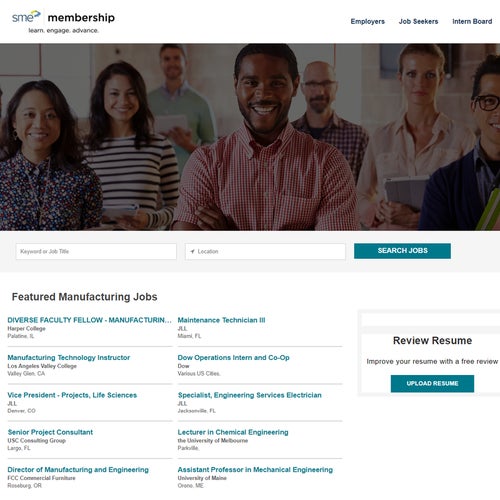Focus the Location input field
This screenshot has height=500, width=500.
(265, 252)
